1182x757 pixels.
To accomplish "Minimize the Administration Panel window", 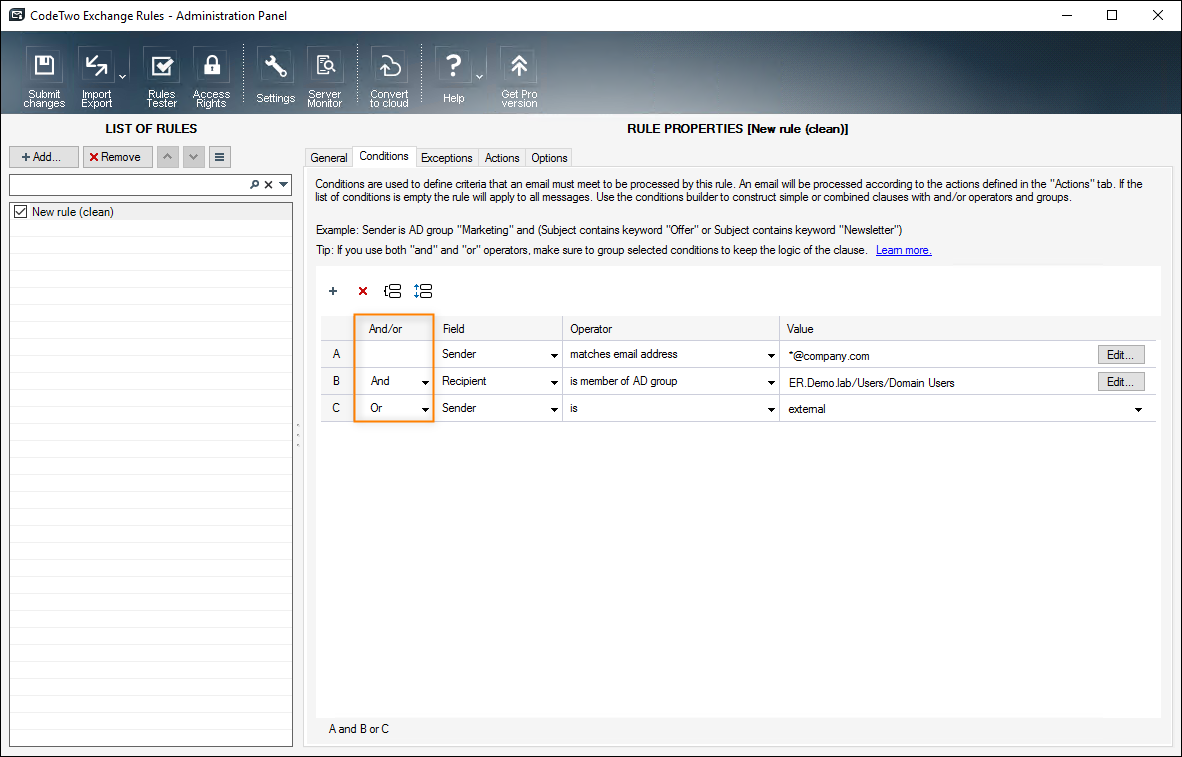I will click(1066, 15).
